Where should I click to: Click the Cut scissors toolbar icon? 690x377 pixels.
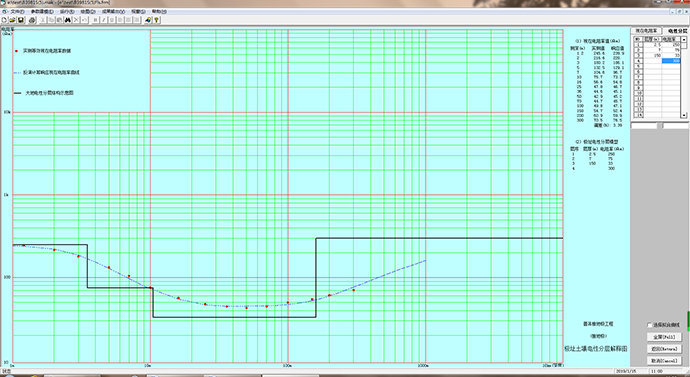(43, 20)
